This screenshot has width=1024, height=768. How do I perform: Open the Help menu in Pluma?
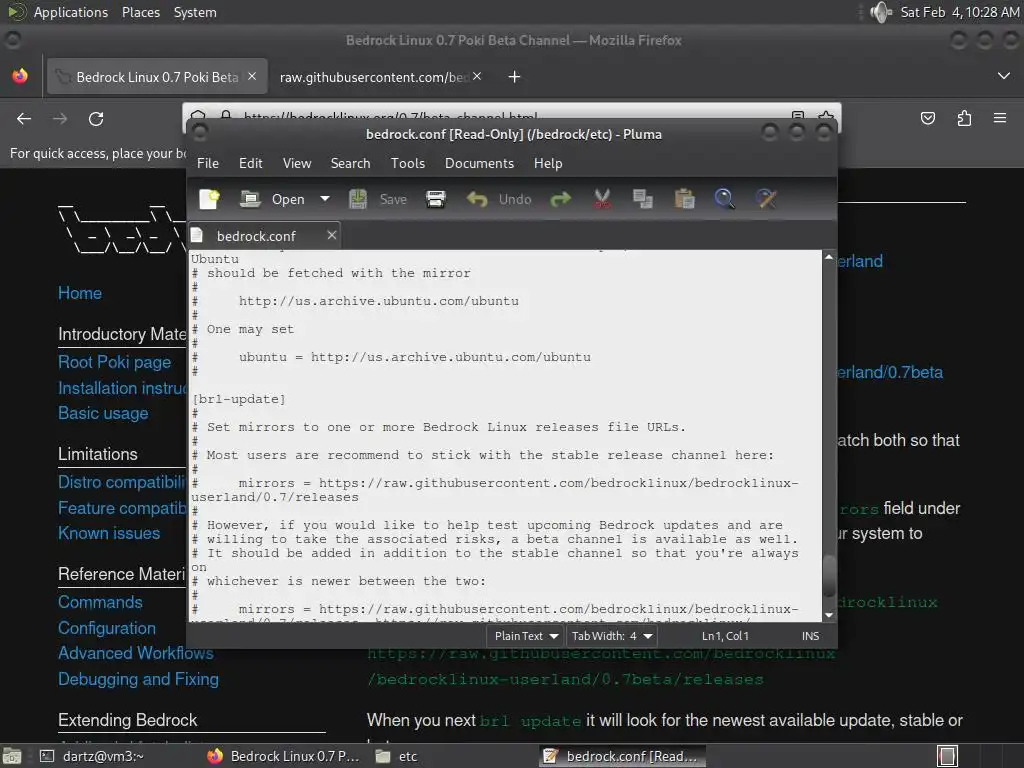(548, 163)
